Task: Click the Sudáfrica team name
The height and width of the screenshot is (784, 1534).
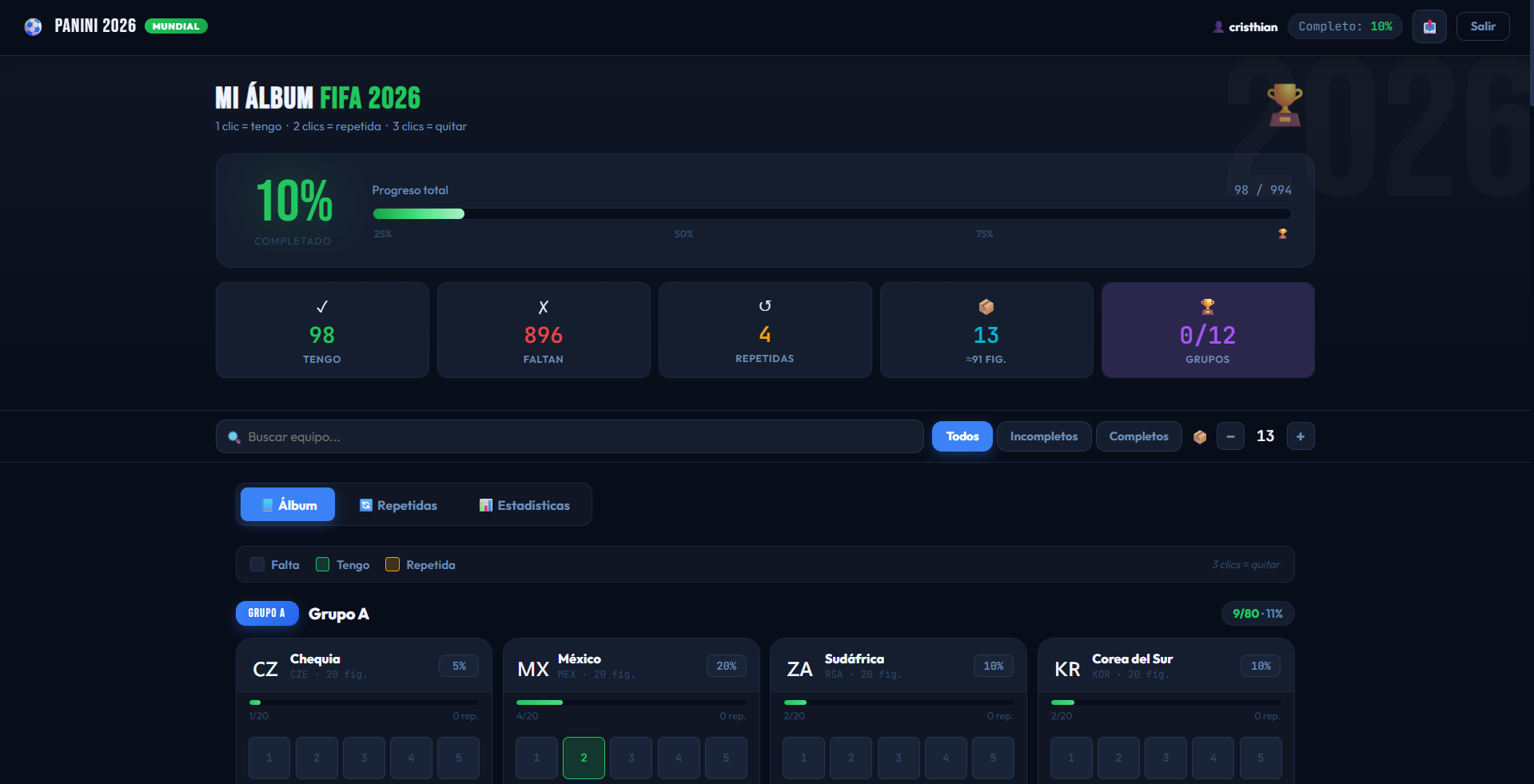Action: (x=855, y=659)
